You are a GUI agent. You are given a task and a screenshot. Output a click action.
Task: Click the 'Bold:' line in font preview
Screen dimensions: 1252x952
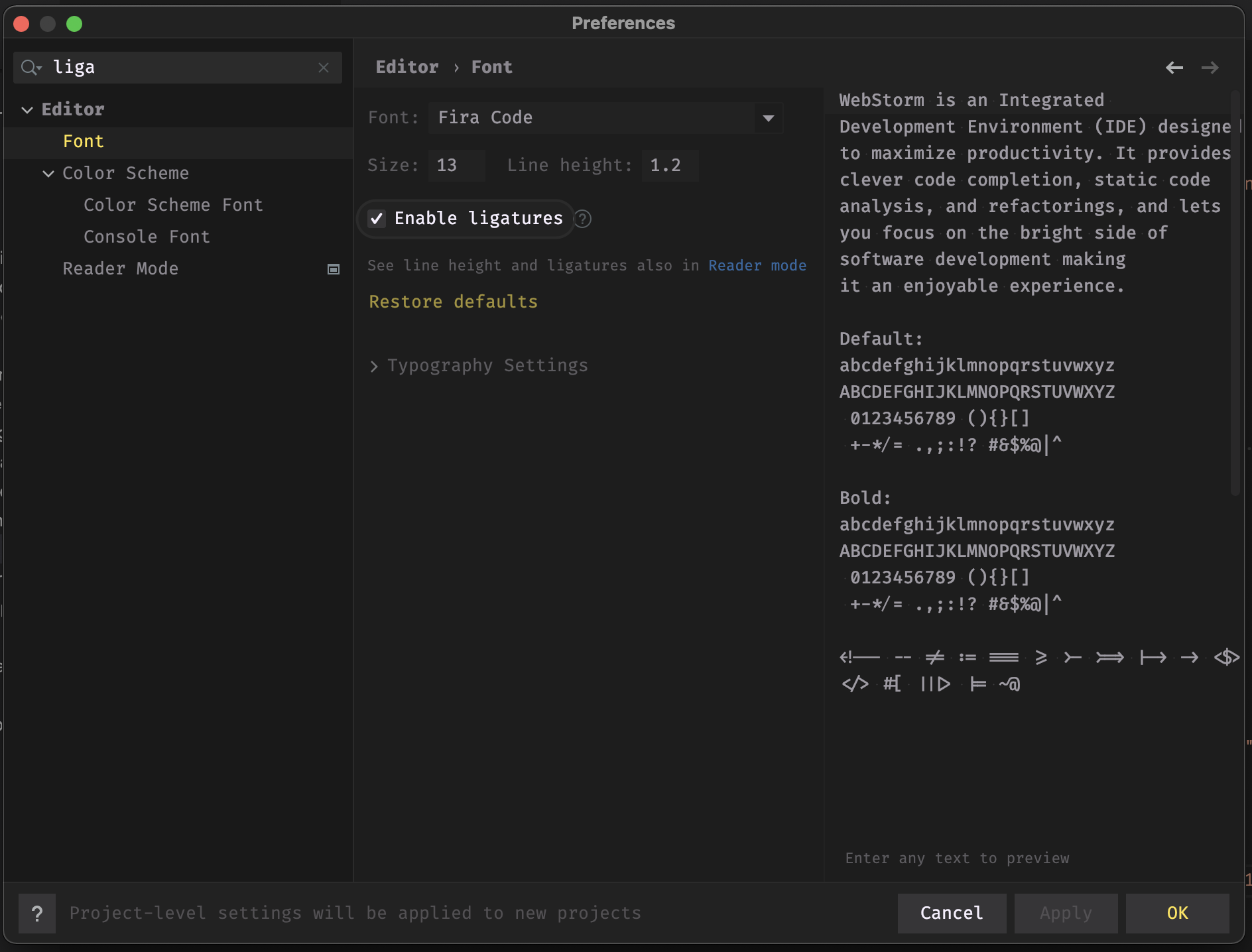coord(865,499)
